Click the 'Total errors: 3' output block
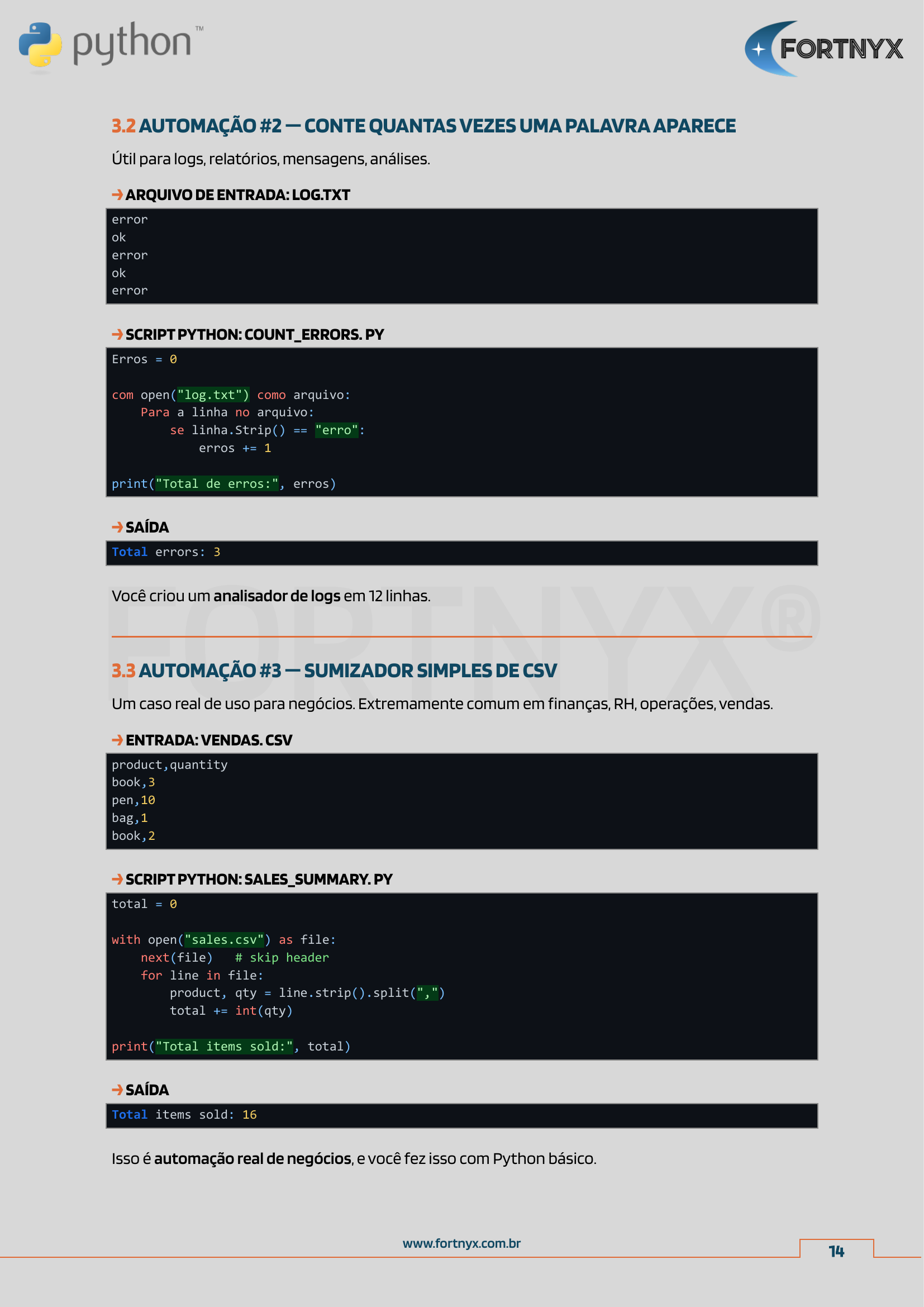The image size is (924, 1307). tap(461, 553)
